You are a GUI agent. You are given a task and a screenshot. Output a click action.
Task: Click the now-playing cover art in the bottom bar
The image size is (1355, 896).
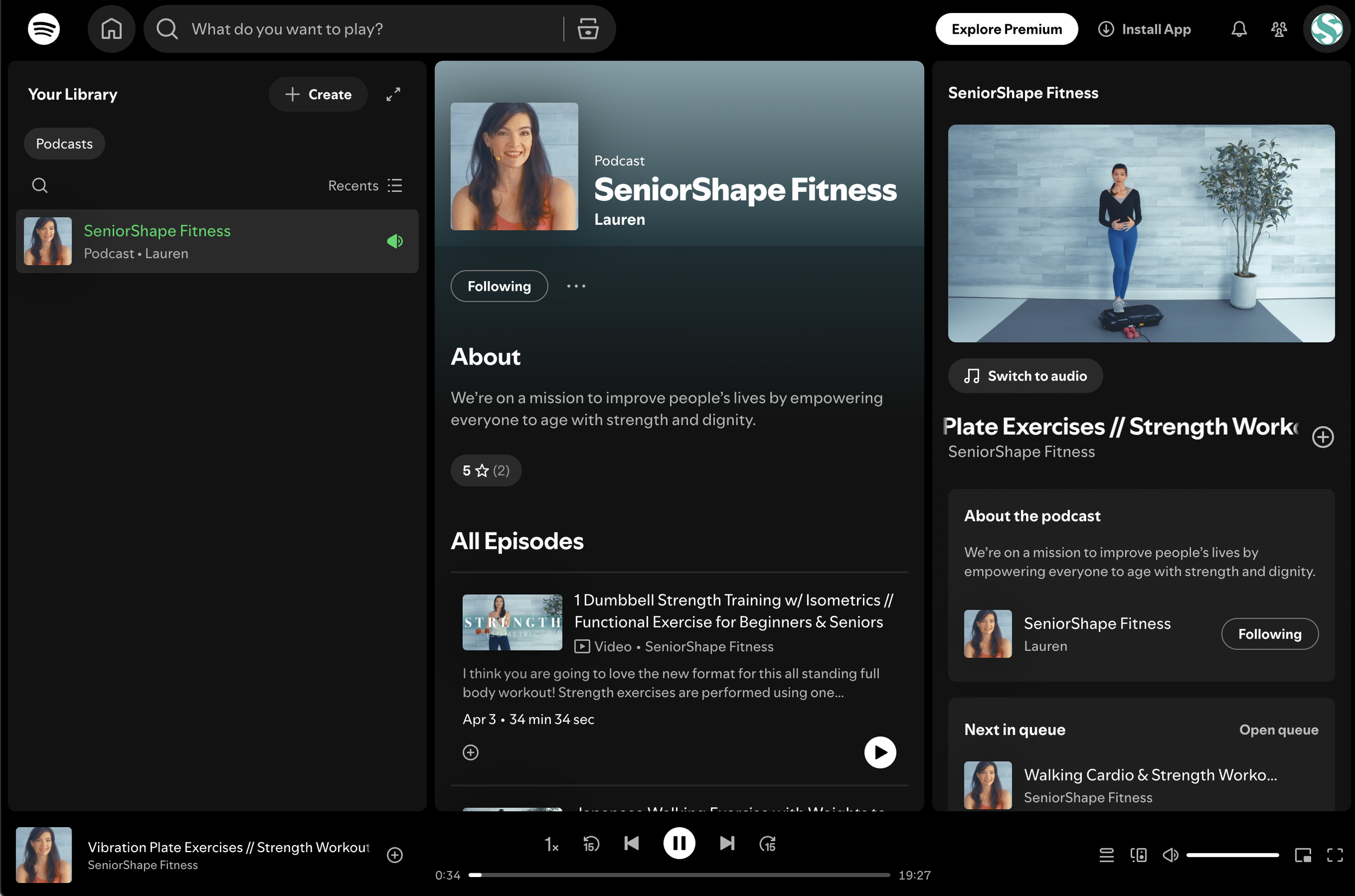click(x=43, y=855)
